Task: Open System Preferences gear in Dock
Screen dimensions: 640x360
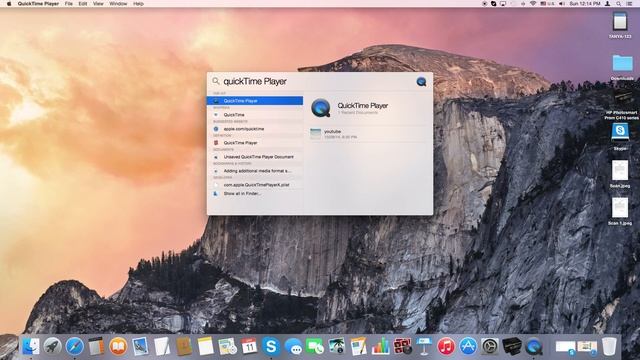Action: [x=490, y=347]
